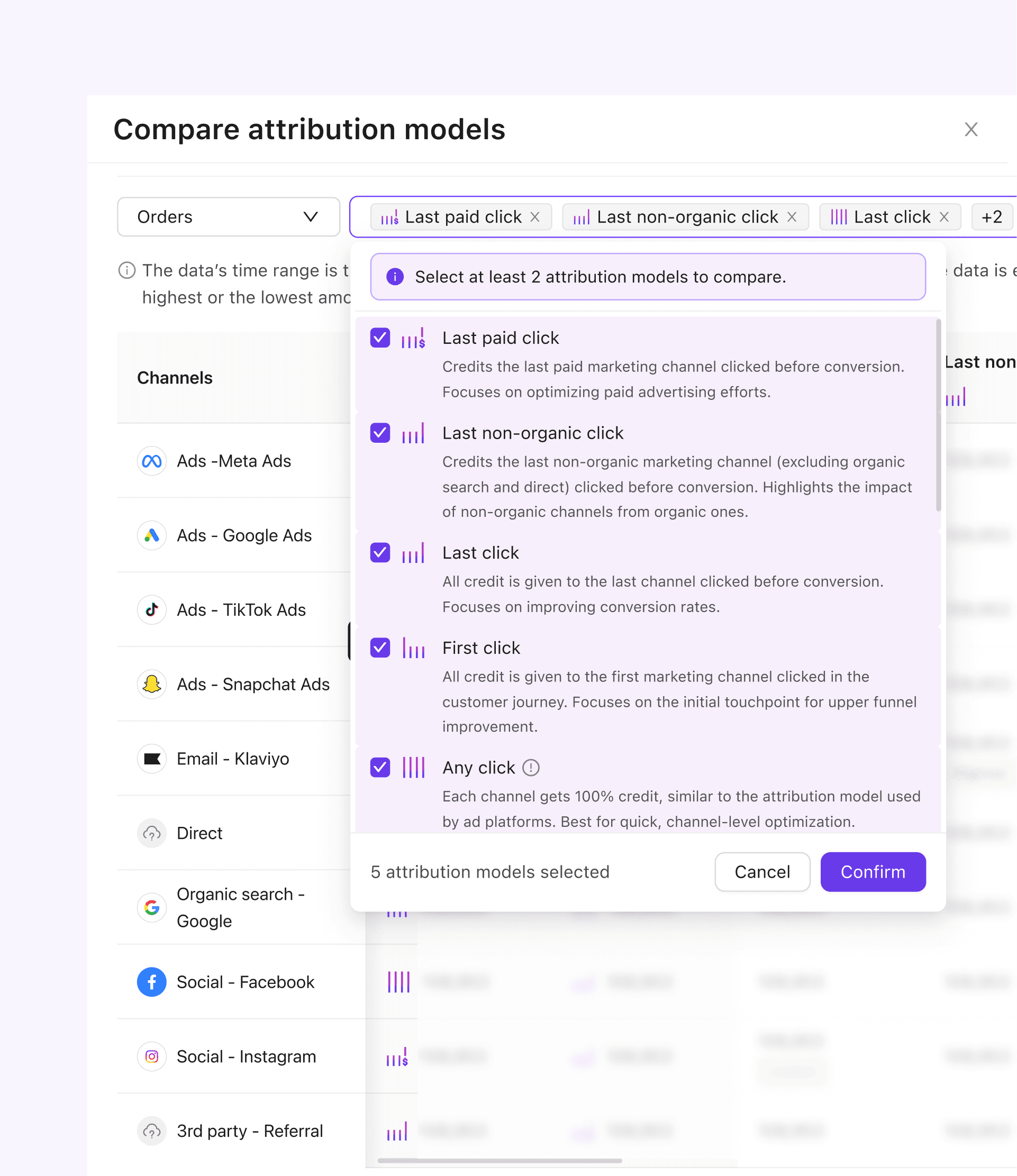Remove the Last paid click tag
Viewport: 1017px width, 1176px height.
tap(535, 217)
